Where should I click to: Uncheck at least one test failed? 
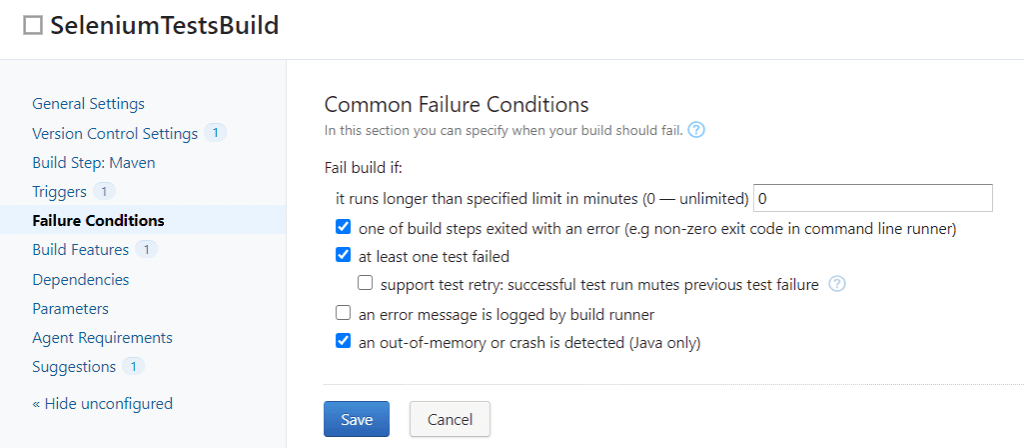343,255
